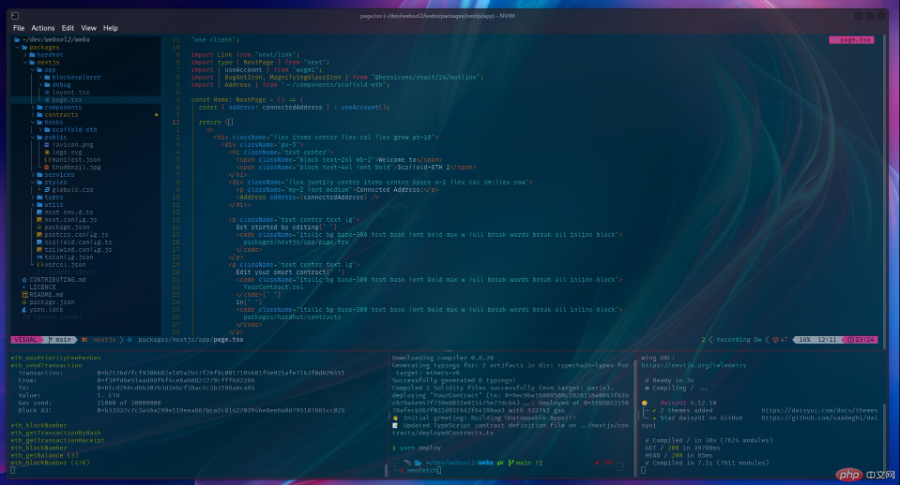900x485 pixels.
Task: Open the Help menu
Action: pos(110,28)
